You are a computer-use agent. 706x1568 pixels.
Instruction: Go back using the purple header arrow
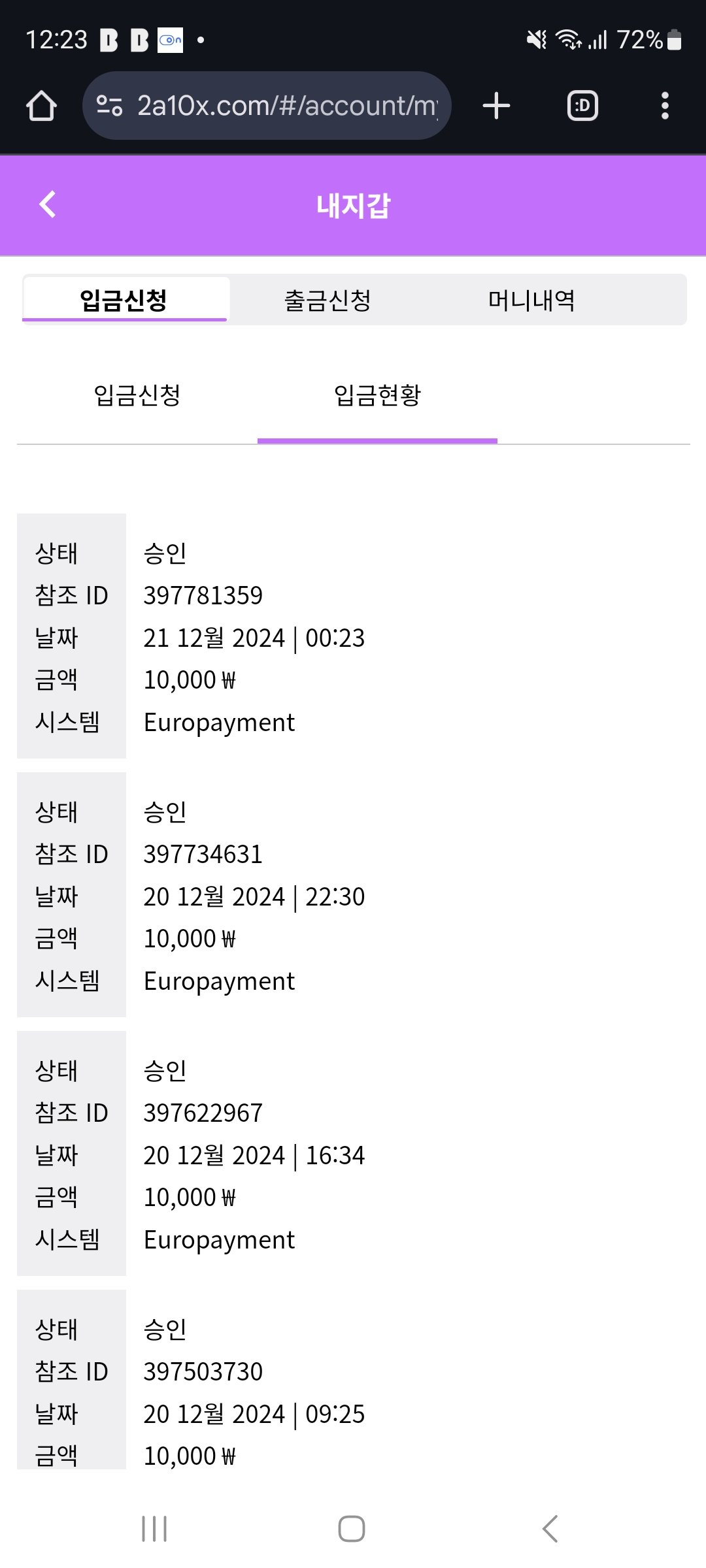point(48,204)
